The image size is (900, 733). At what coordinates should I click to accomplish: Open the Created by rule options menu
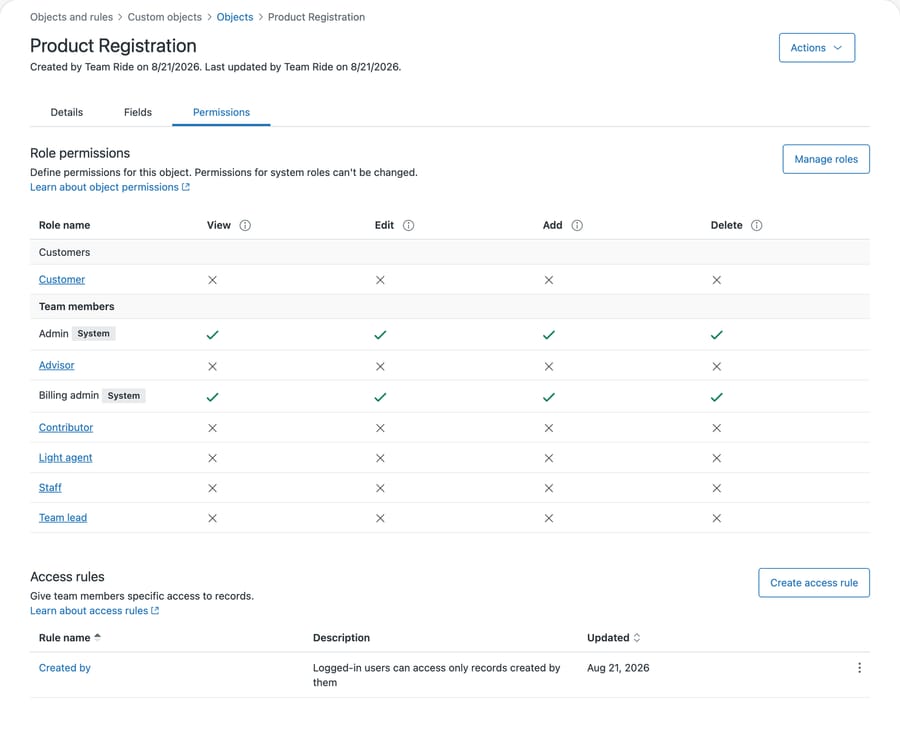(x=859, y=668)
